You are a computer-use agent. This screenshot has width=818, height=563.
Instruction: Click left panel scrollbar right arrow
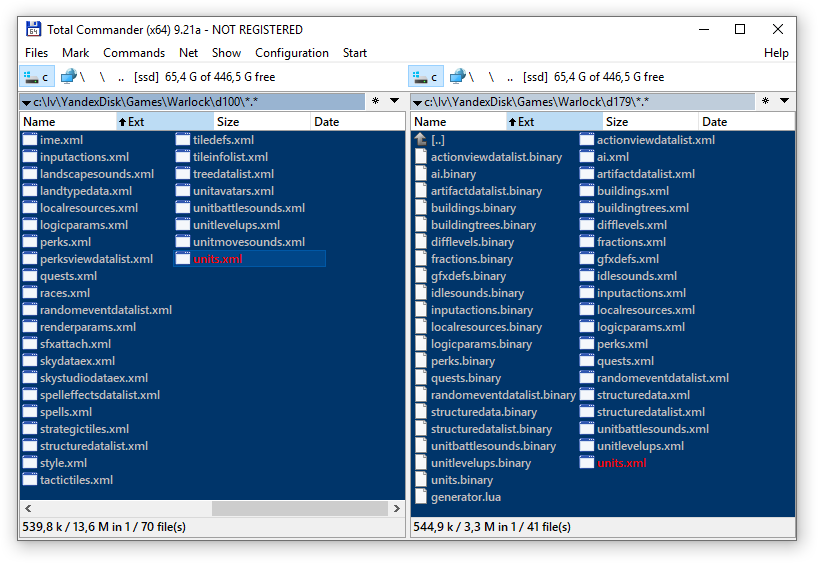(x=397, y=508)
